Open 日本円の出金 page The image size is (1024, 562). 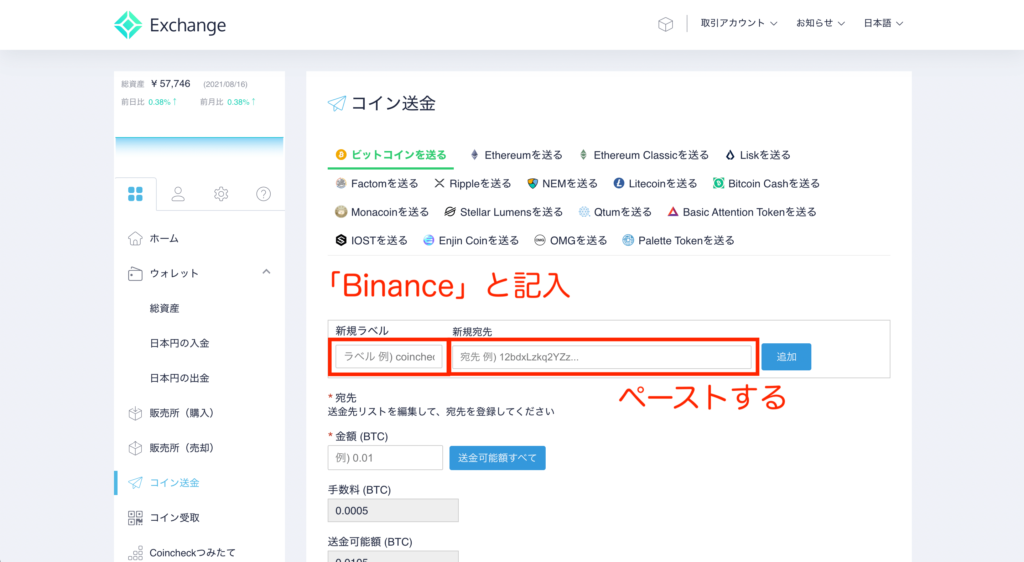tap(179, 378)
